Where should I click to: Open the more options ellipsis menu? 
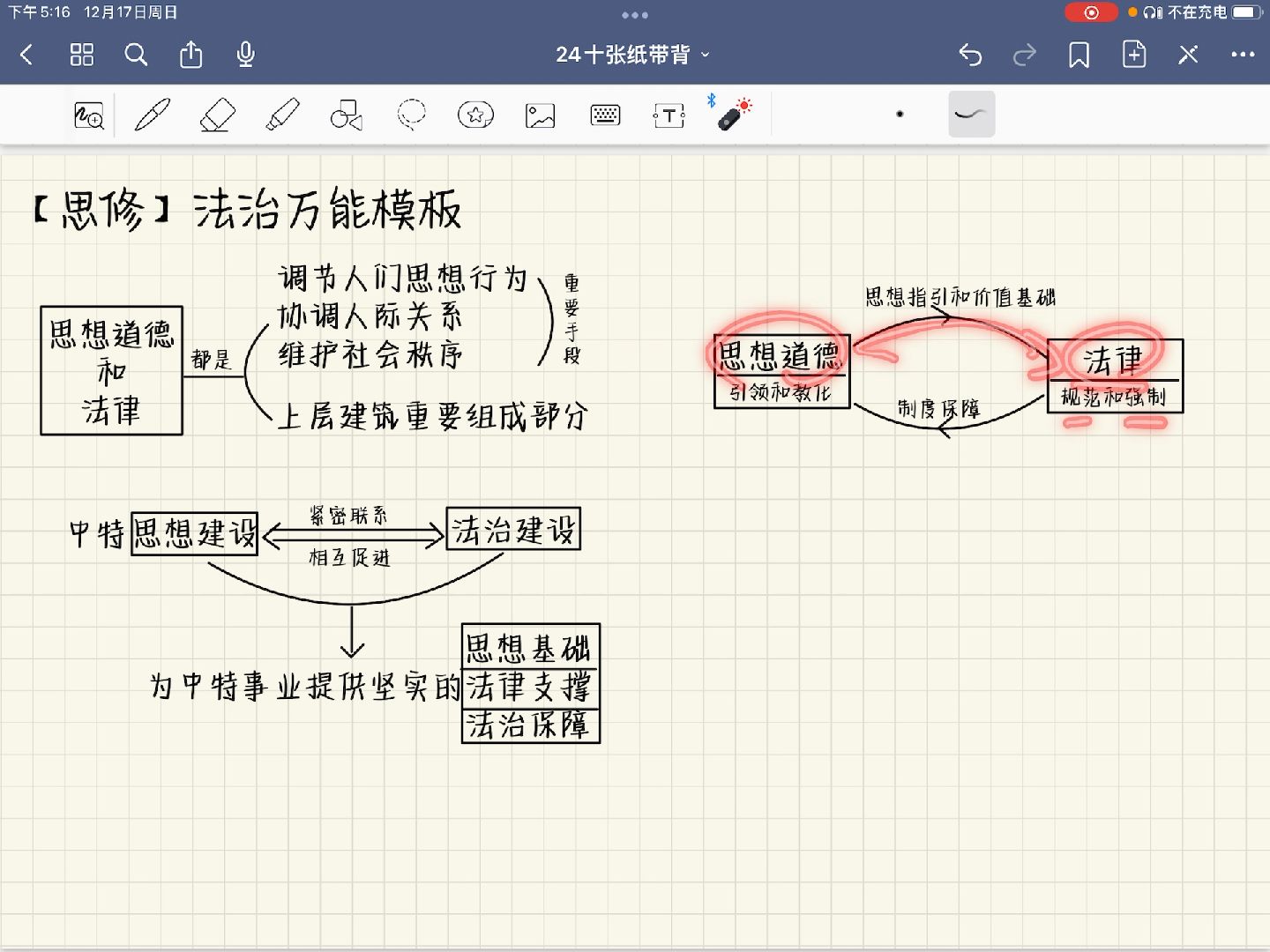[x=1243, y=55]
